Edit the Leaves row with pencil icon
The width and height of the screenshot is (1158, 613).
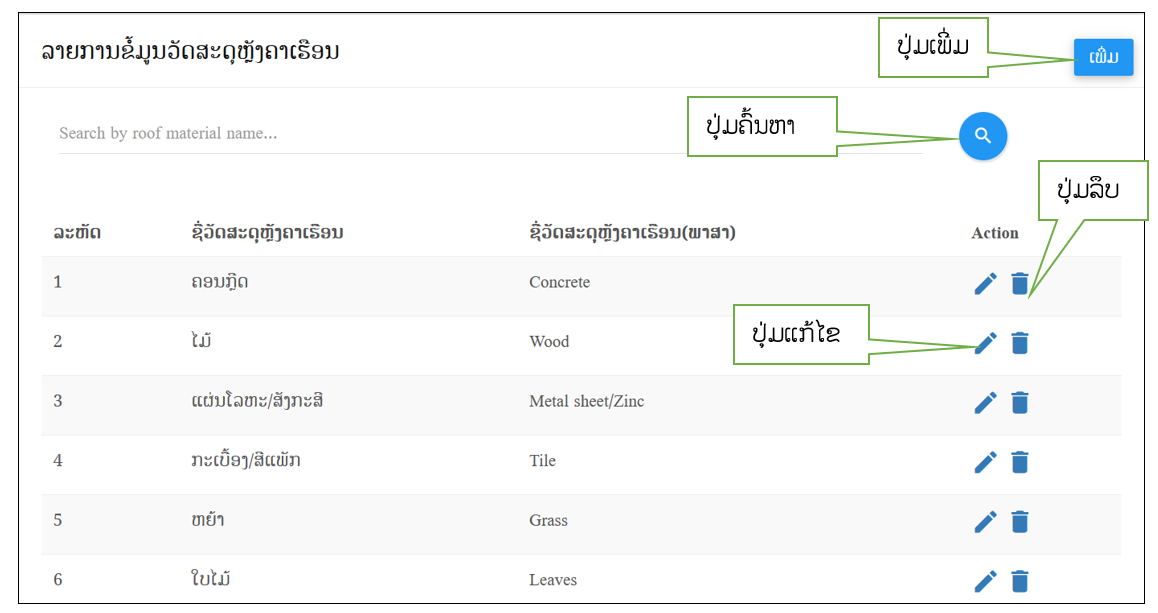coord(985,581)
